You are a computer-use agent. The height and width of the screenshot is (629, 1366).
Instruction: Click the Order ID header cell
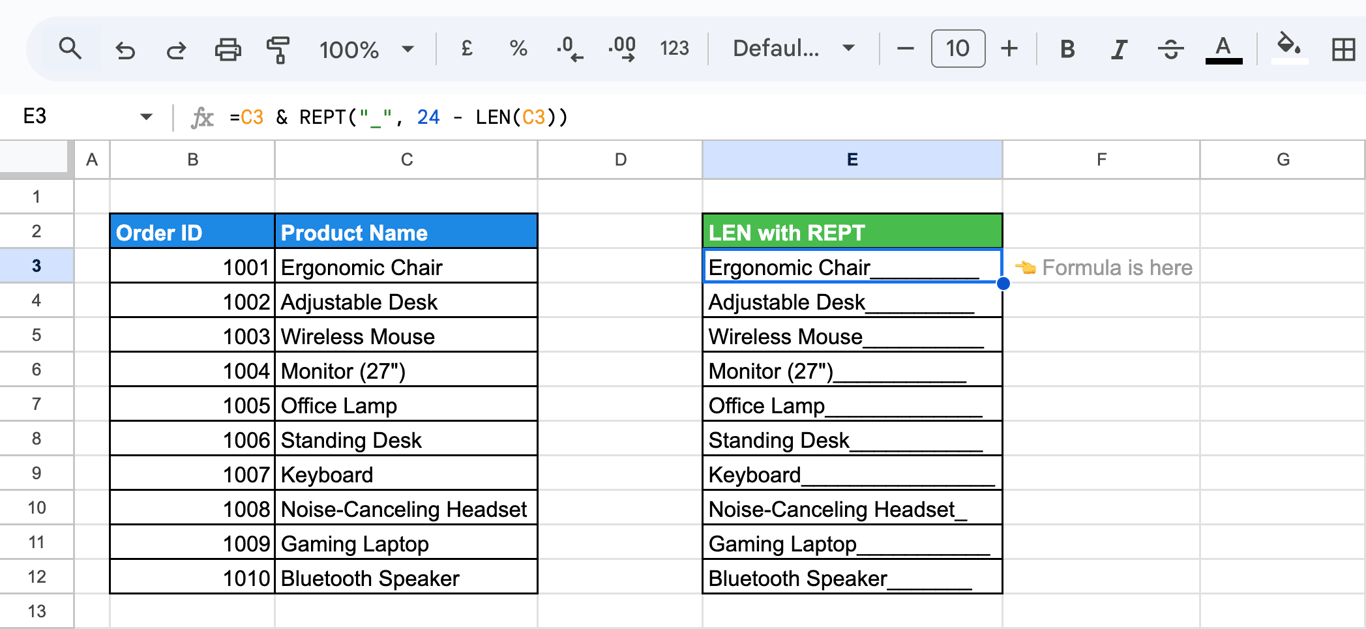click(192, 232)
